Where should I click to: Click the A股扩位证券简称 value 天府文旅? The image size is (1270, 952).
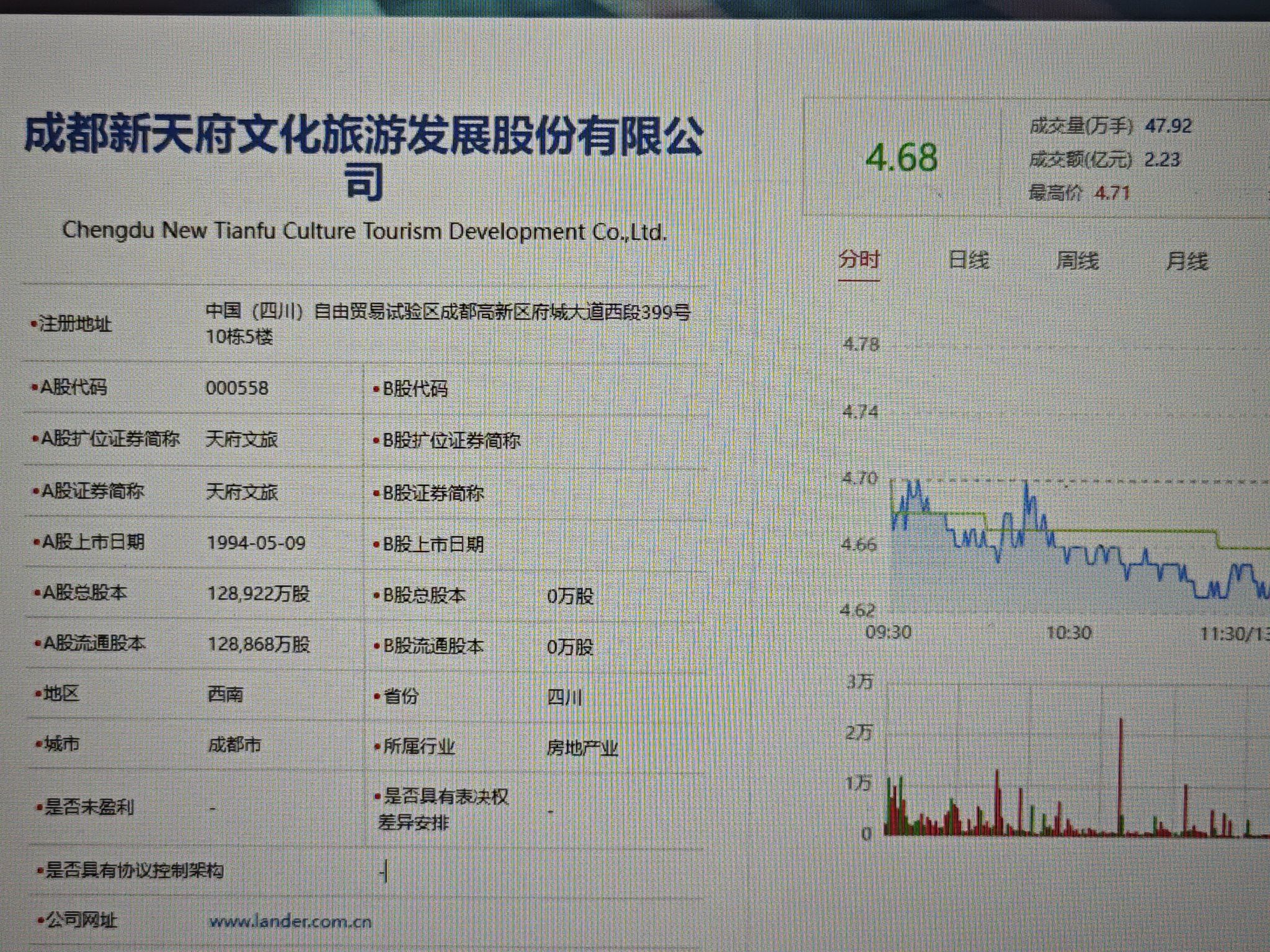pos(242,439)
